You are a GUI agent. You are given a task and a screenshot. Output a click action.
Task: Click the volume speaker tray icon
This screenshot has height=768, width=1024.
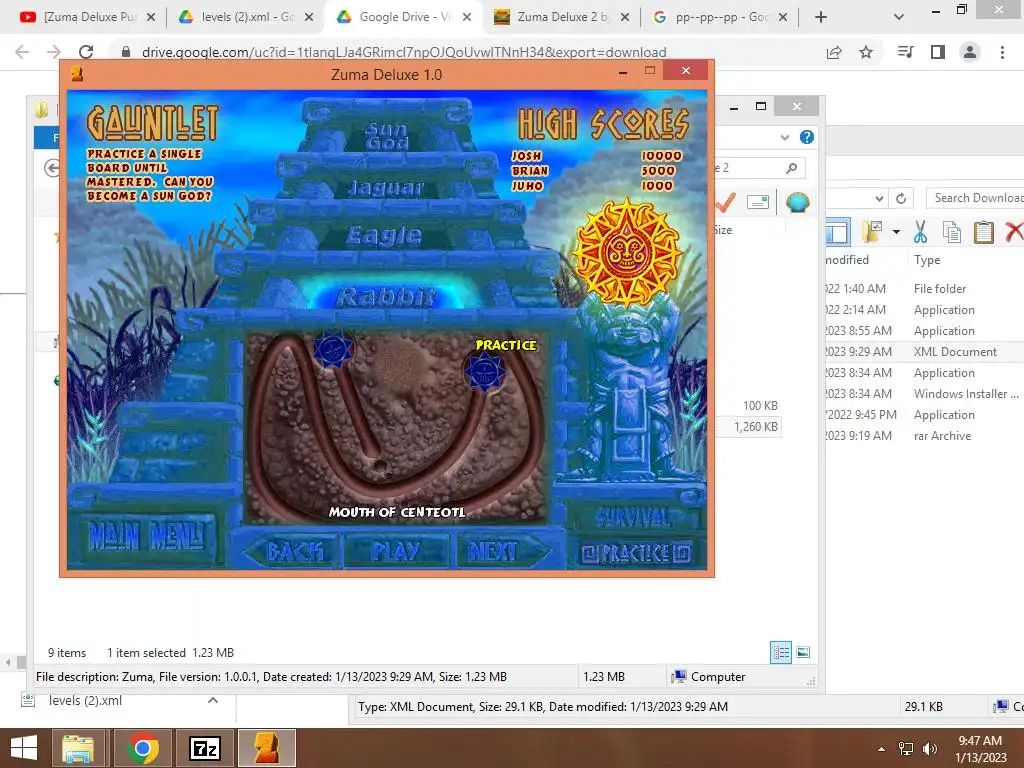coord(929,748)
